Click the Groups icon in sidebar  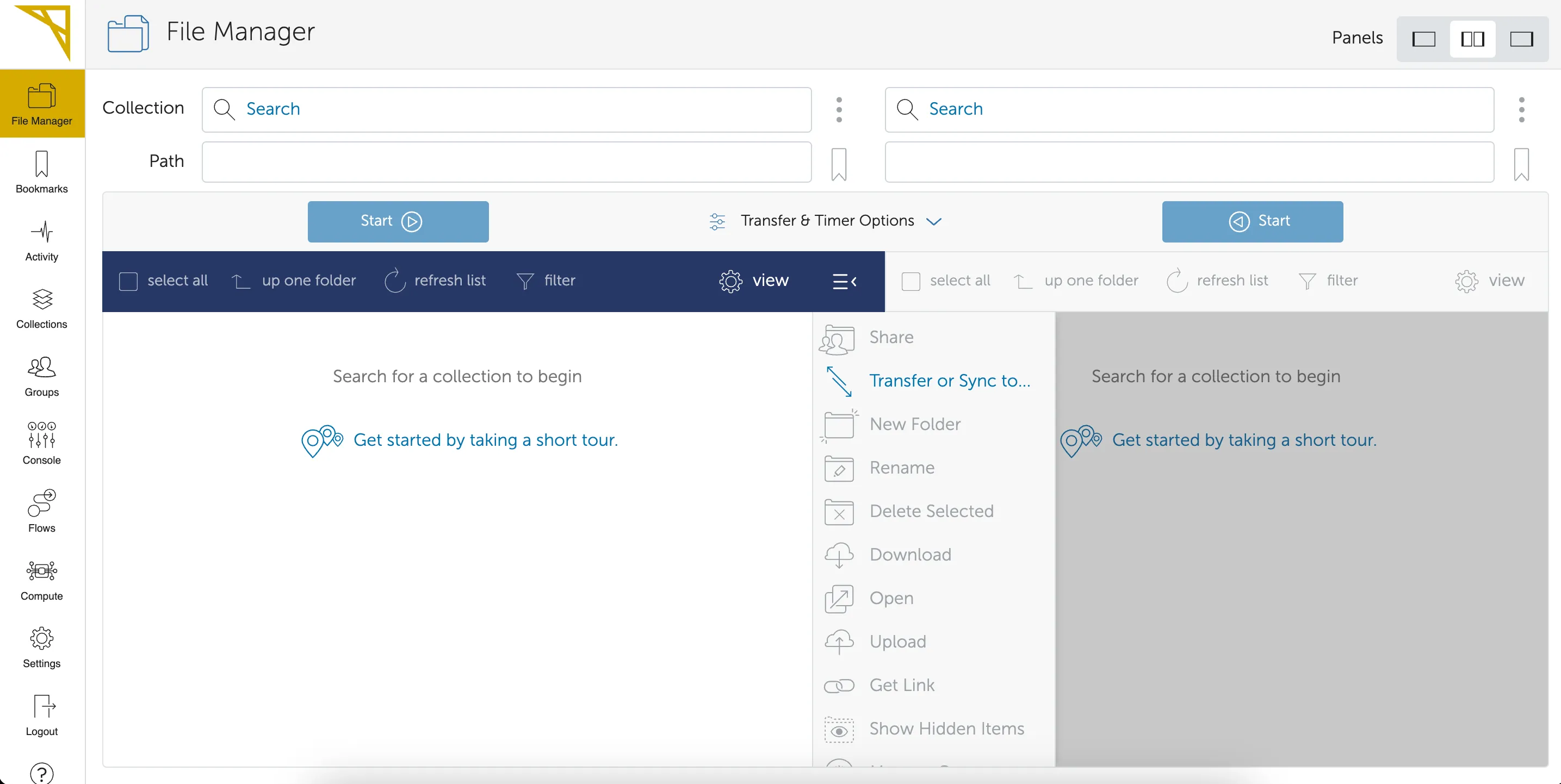[42, 374]
